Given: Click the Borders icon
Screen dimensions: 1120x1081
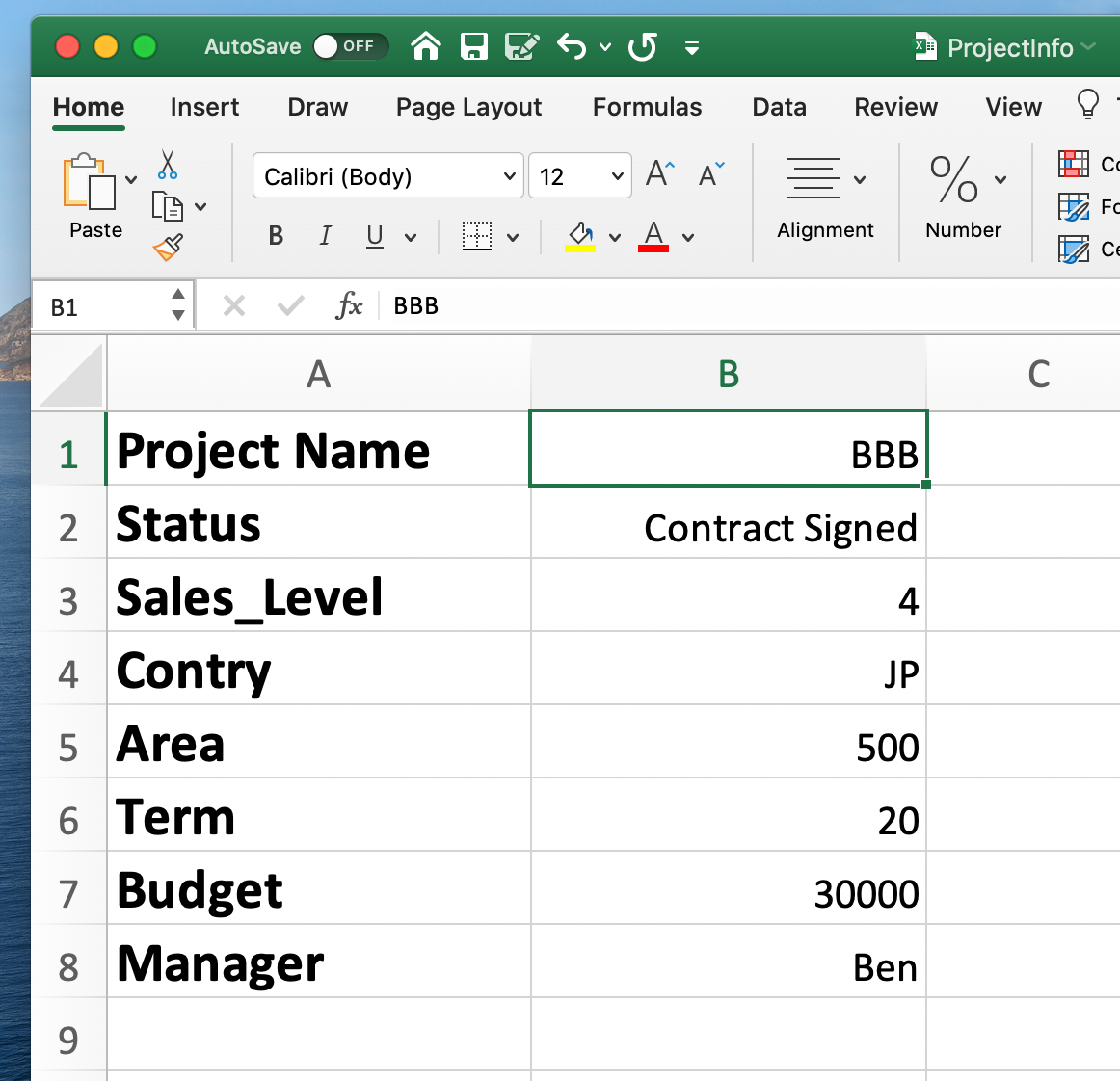Looking at the screenshot, I should [476, 236].
